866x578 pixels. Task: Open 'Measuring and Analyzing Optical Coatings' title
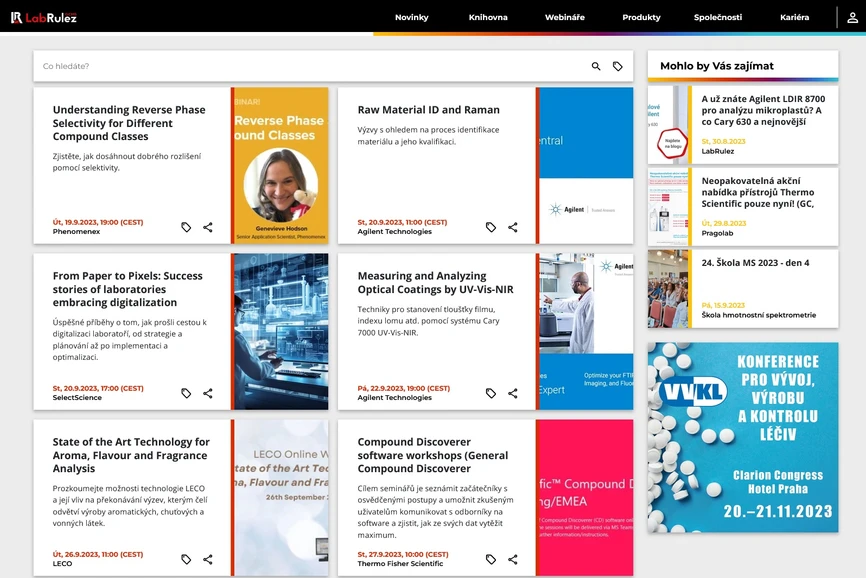435,283
